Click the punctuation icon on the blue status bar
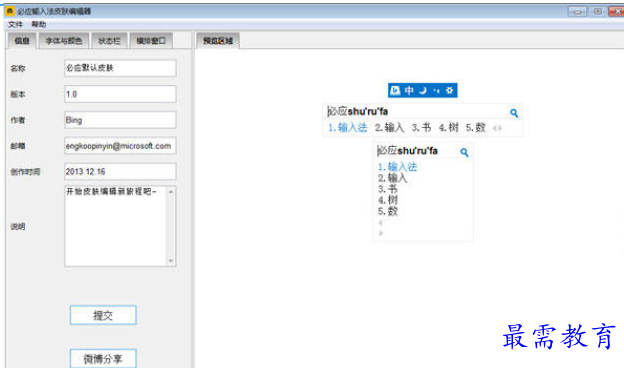The image size is (624, 368). click(436, 91)
